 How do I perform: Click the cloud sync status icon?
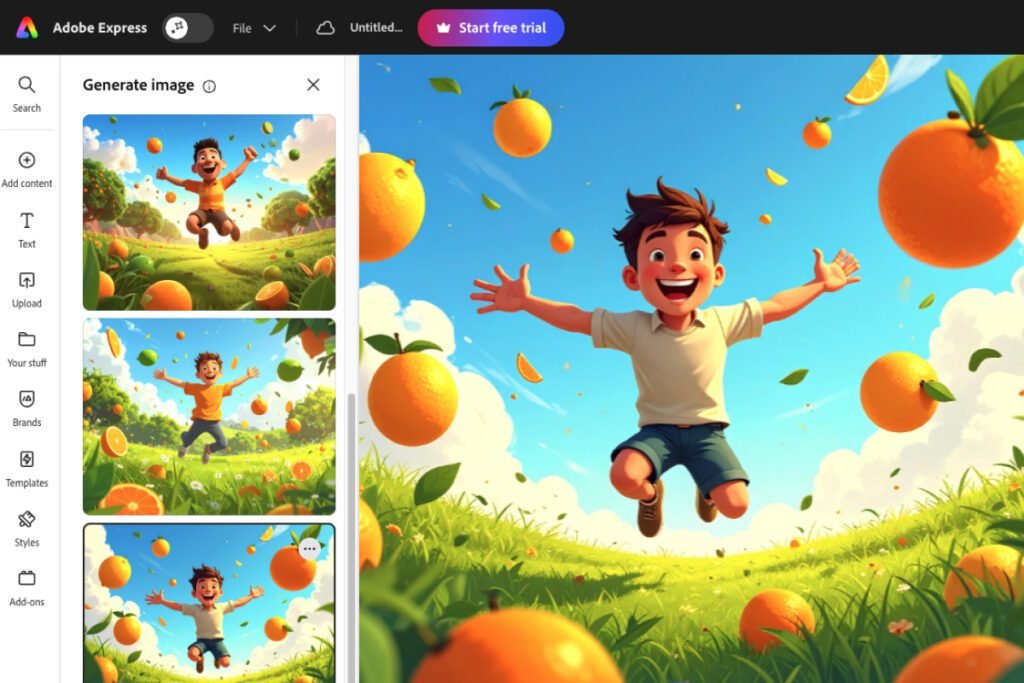325,27
